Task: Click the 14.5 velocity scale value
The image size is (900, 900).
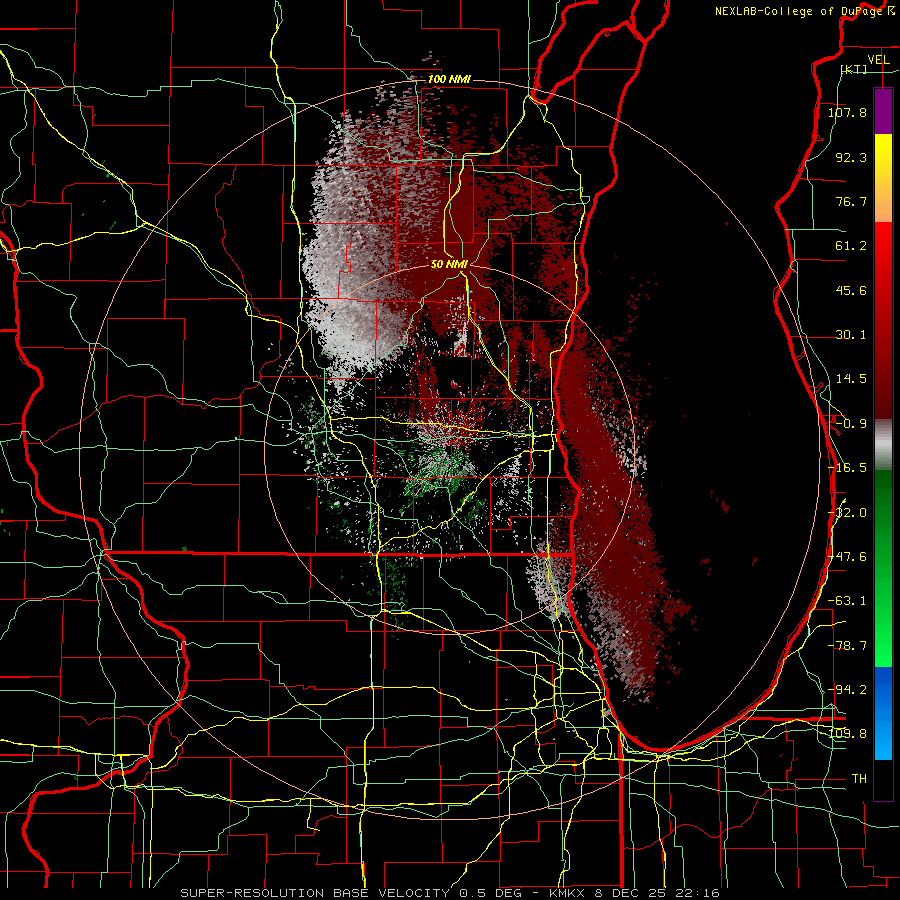Action: pyautogui.click(x=851, y=379)
